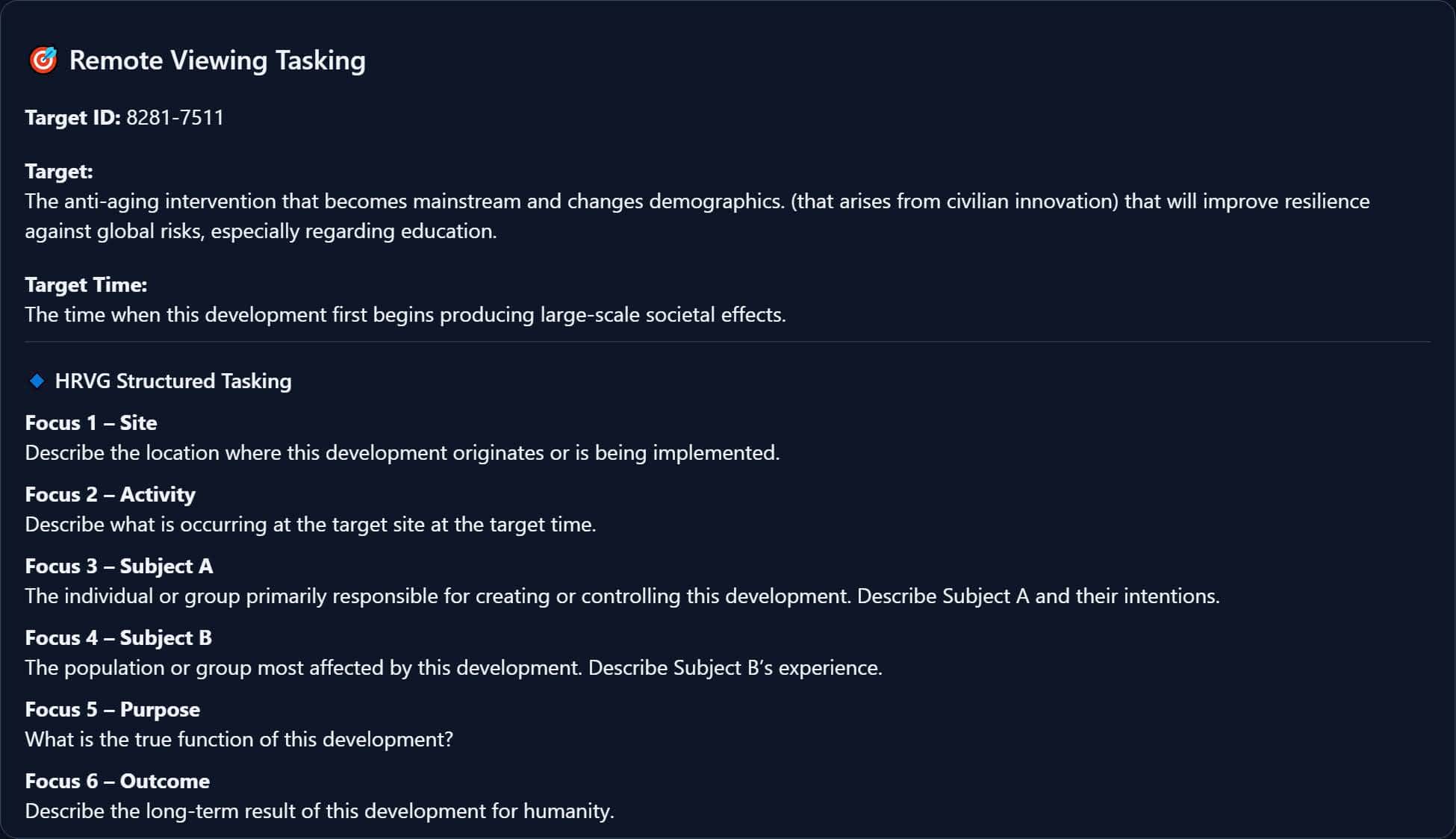Select the Focus 1 – Site heading

[x=91, y=423]
